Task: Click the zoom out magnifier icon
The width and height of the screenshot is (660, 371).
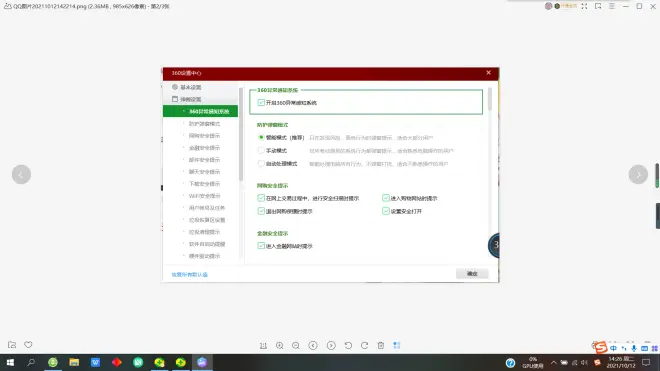Action: coord(296,346)
